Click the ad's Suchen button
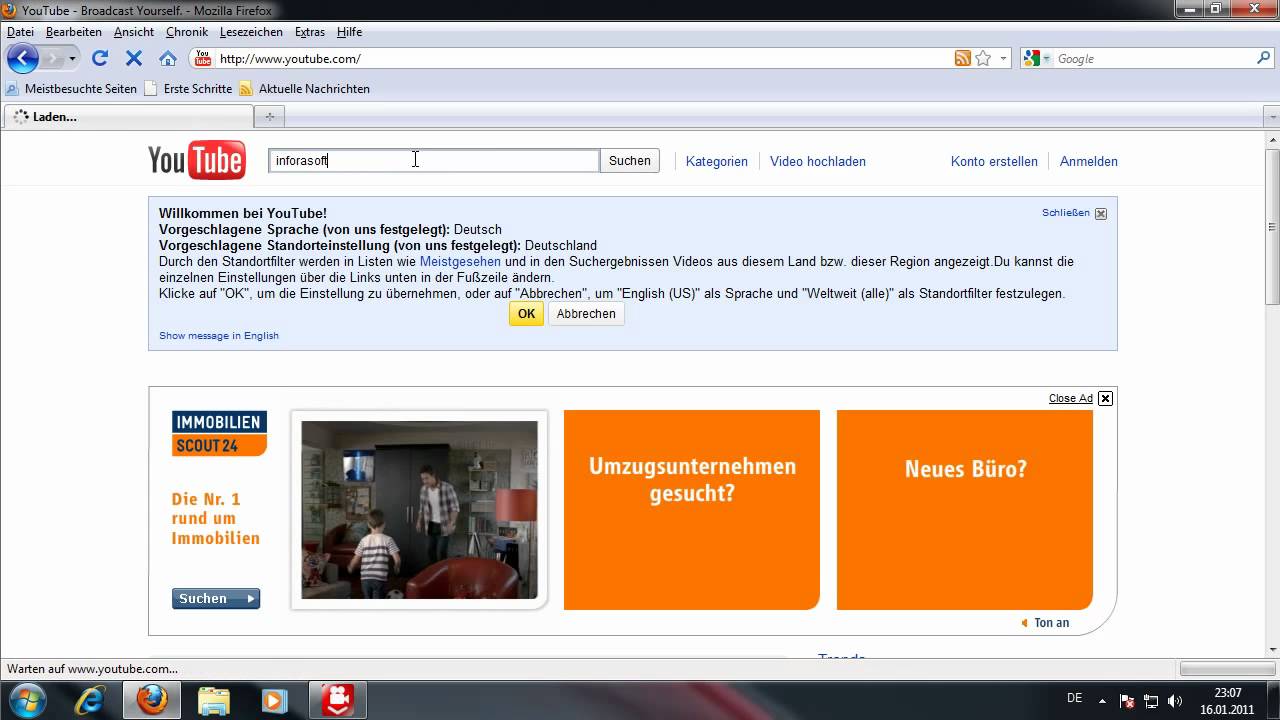 pyautogui.click(x=216, y=598)
